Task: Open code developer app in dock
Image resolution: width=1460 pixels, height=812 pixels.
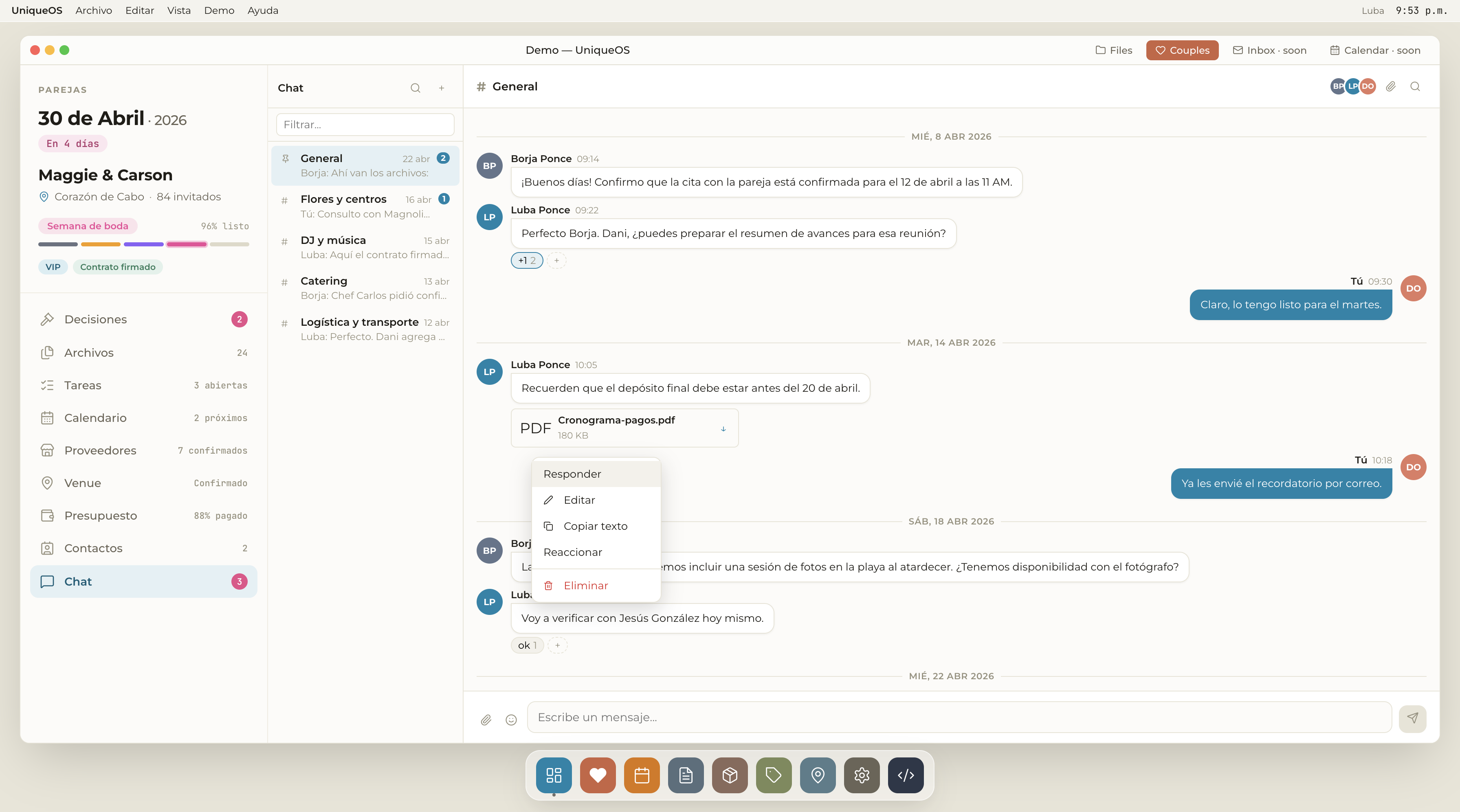Action: (x=906, y=775)
